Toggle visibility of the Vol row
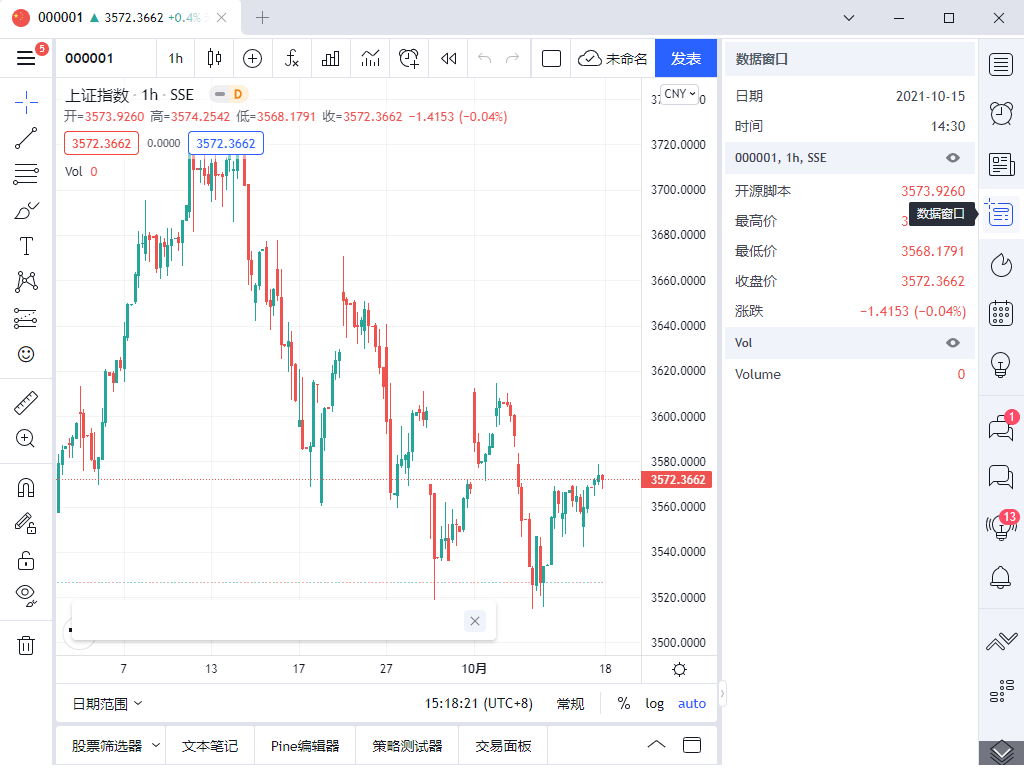This screenshot has height=768, width=1024. pyautogui.click(x=953, y=342)
